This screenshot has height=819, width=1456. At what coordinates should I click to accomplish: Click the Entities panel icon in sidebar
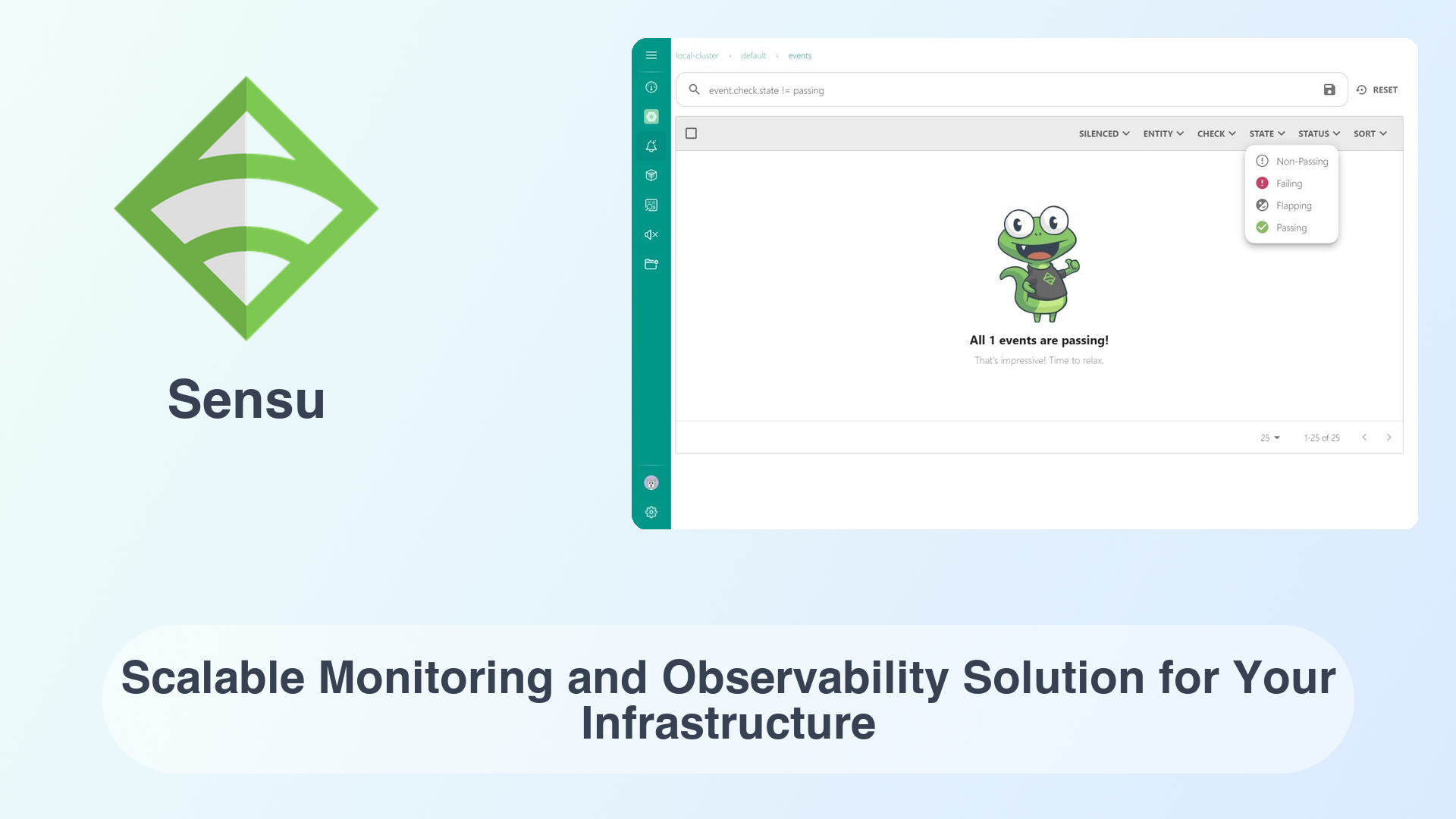(651, 175)
